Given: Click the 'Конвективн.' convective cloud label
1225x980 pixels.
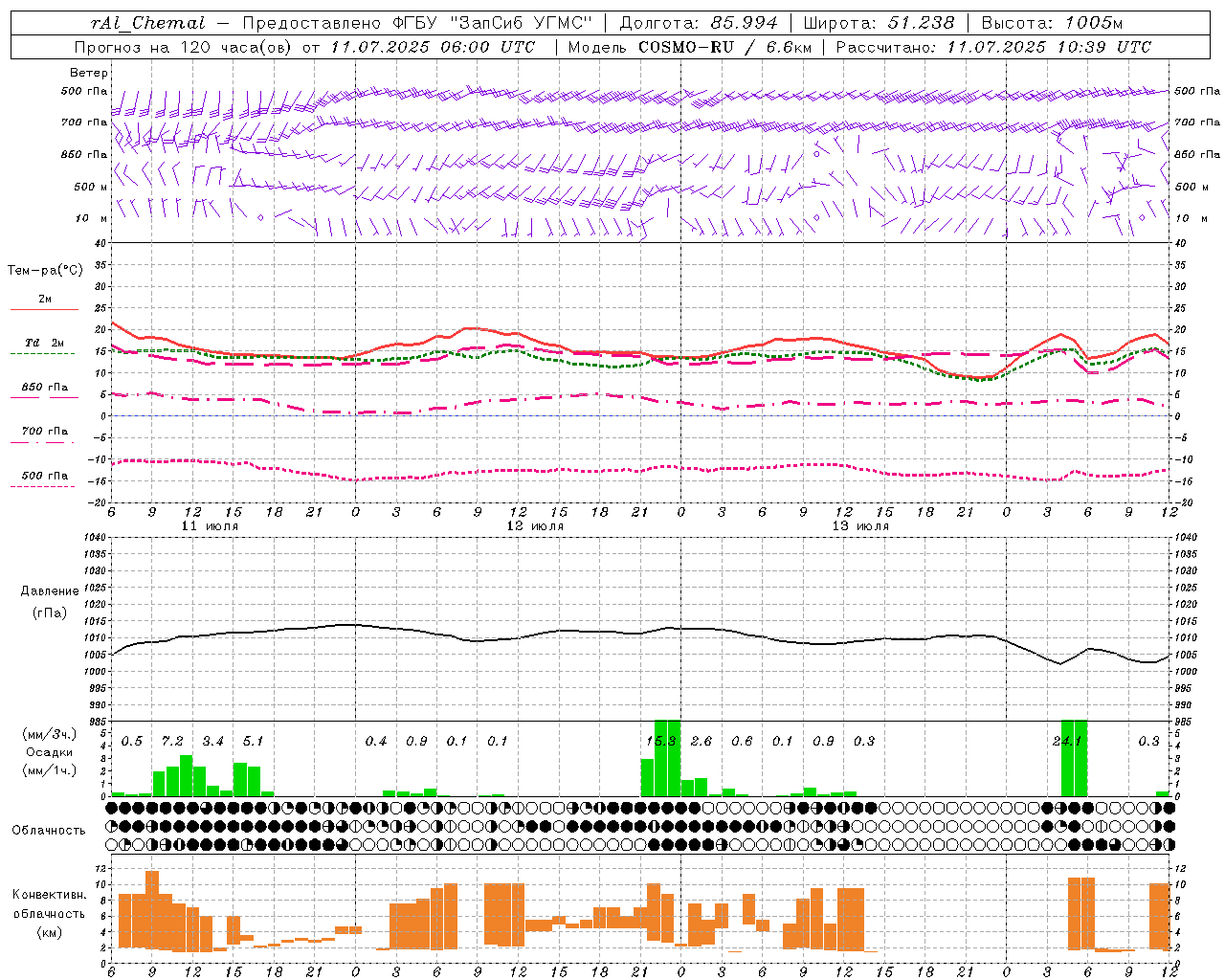Looking at the screenshot, I should 50,895.
